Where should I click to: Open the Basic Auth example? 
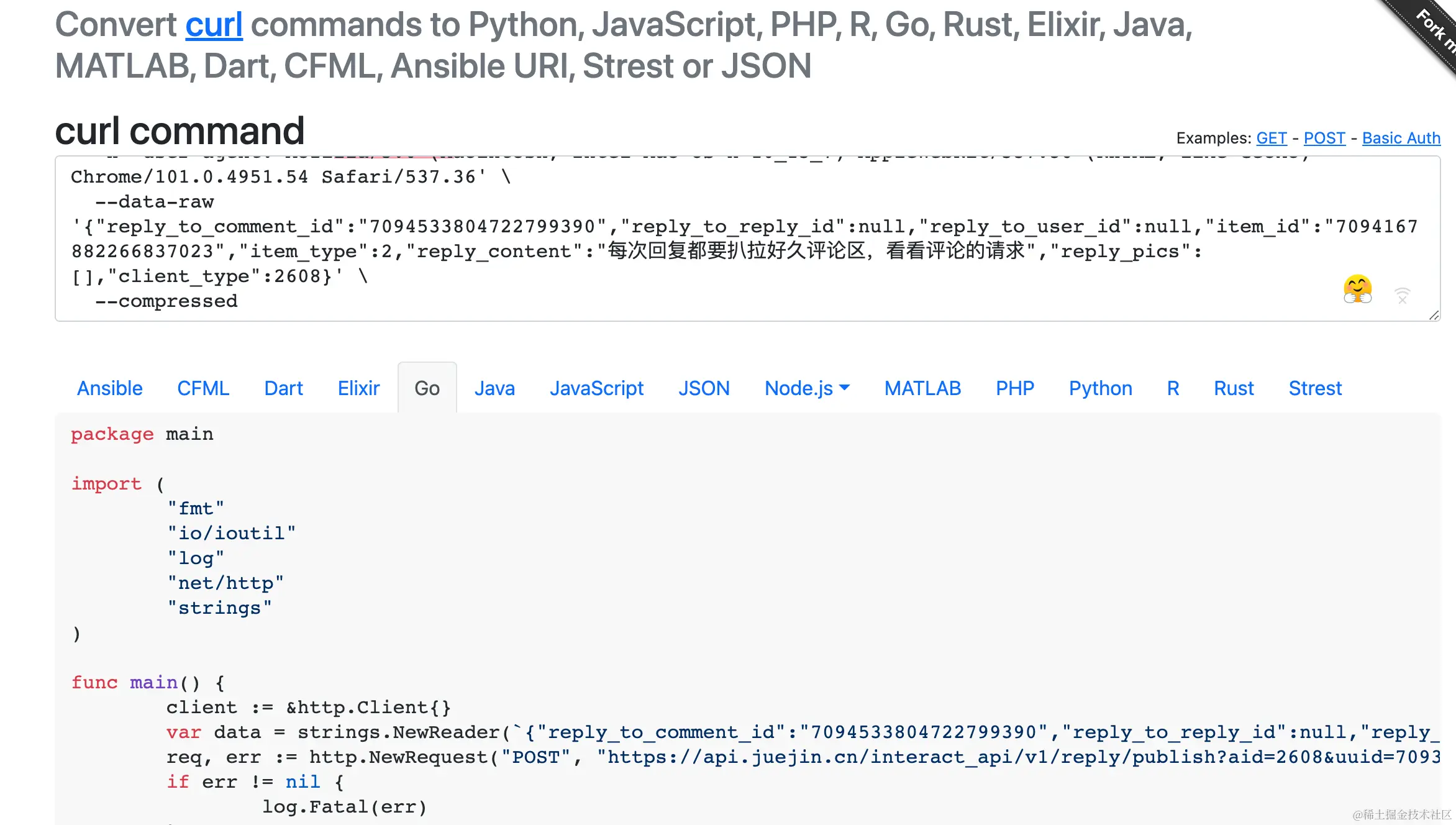(x=1401, y=138)
